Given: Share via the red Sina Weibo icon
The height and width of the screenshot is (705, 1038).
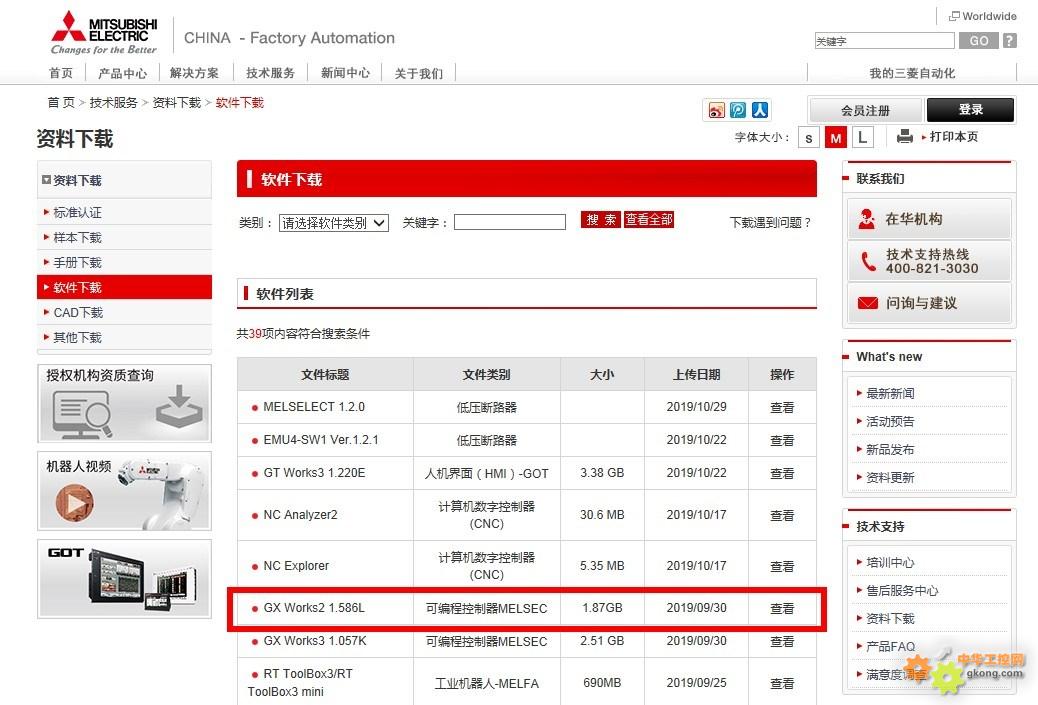Looking at the screenshot, I should [717, 110].
